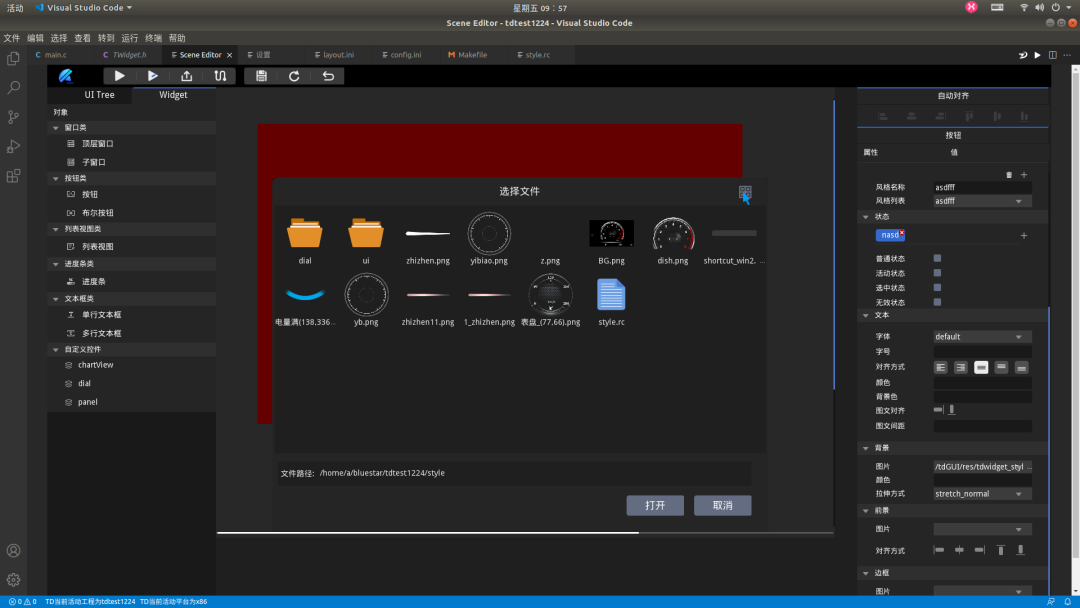The image size is (1080, 608).
Task: Click the save floppy disk icon
Action: pos(261,76)
